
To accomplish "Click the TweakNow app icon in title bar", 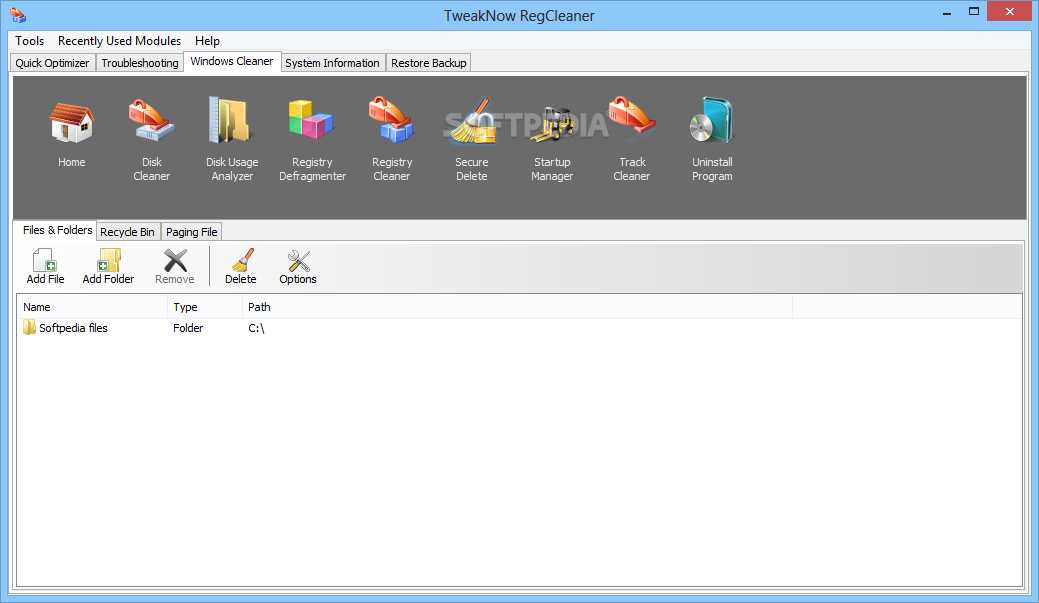I will (x=18, y=15).
